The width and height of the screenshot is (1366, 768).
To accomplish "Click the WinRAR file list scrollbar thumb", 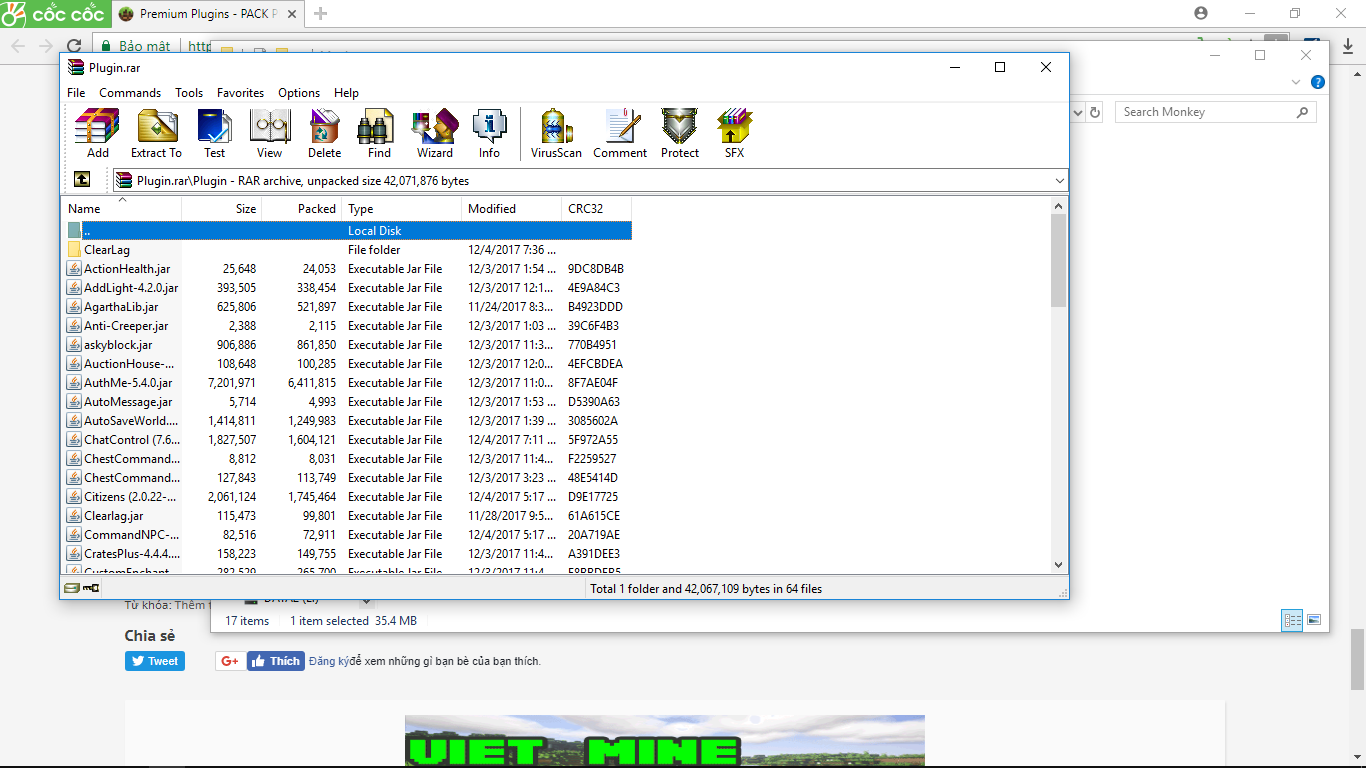I will pos(1059,260).
